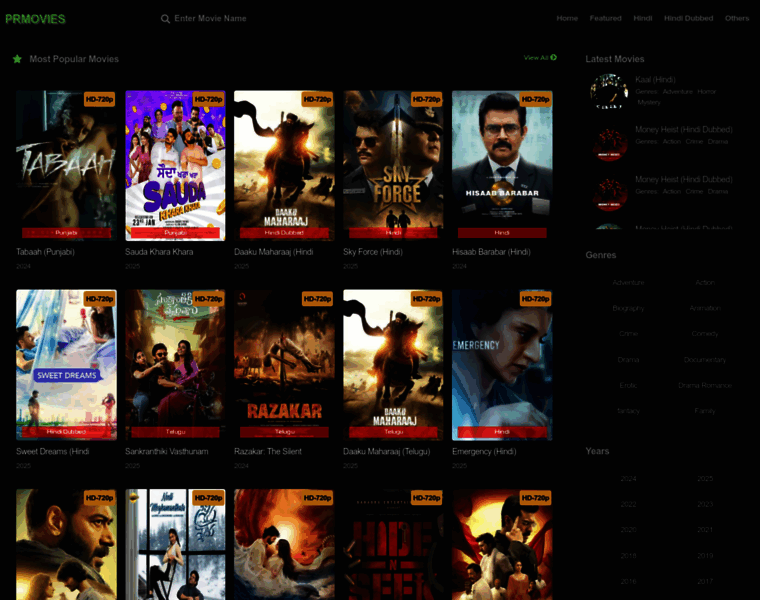Open the Hisaab Barabar movie poster
The height and width of the screenshot is (600, 760).
502,165
